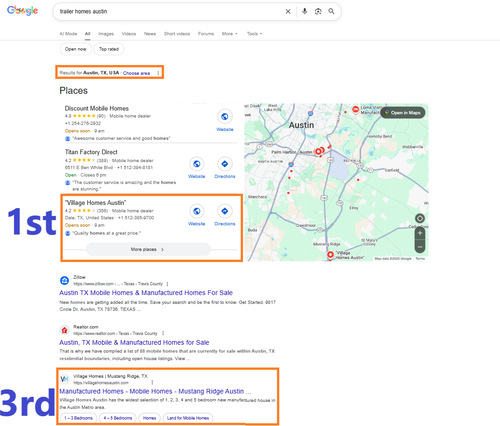Open Austin TX Mobile Homes Zillow result
Viewport: 500px width, 426px height.
146,293
